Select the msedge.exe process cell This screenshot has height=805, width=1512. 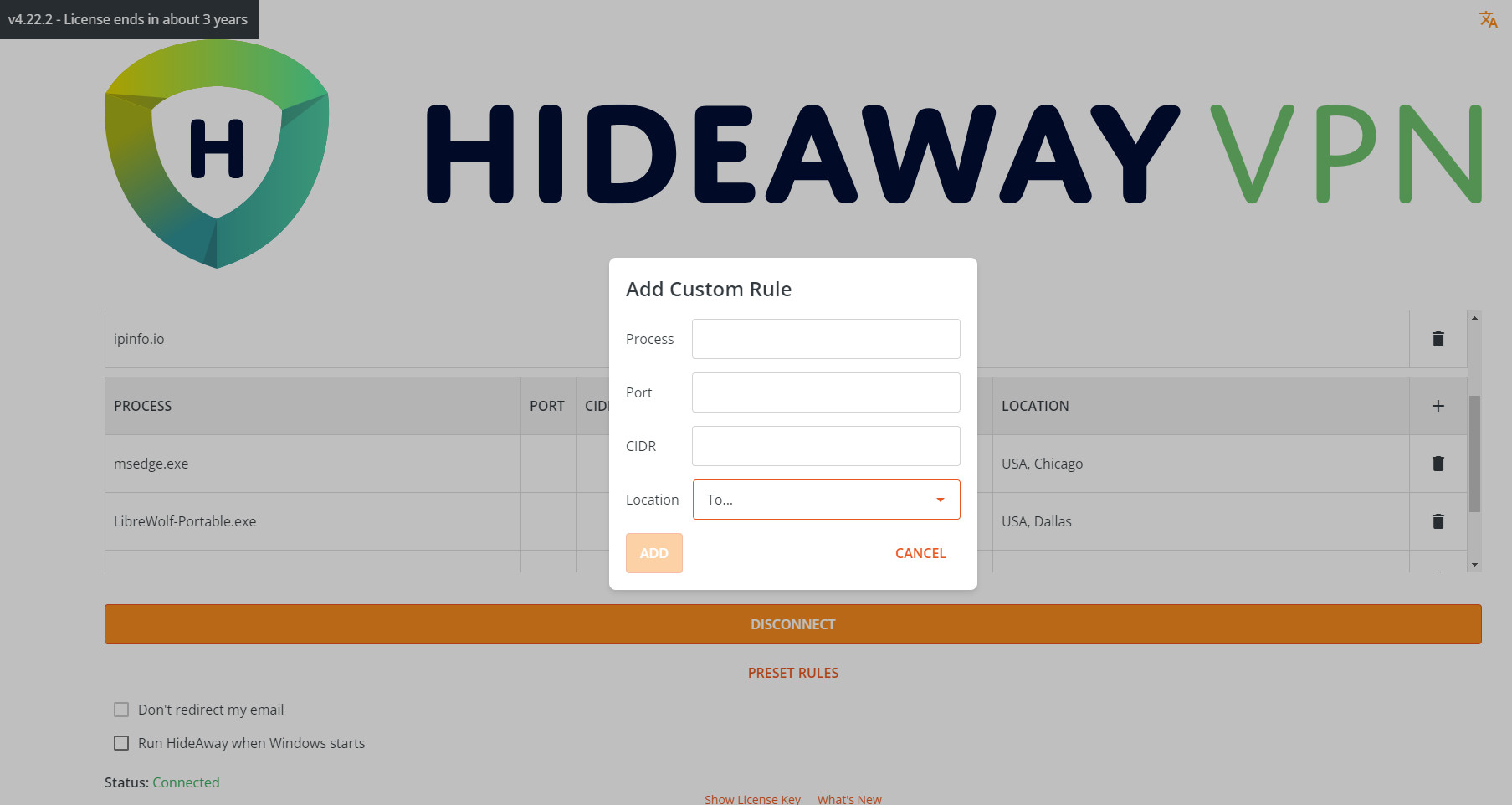(313, 464)
